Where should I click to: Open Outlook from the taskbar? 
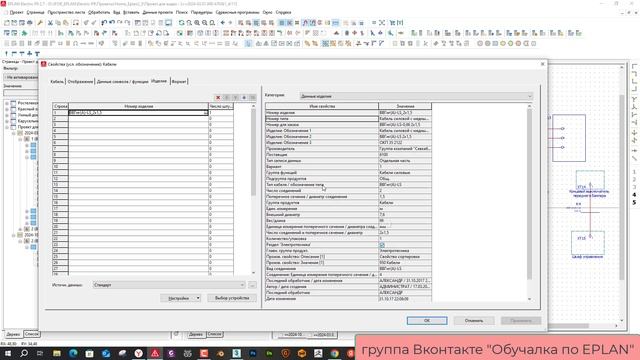pyautogui.click(x=106, y=353)
